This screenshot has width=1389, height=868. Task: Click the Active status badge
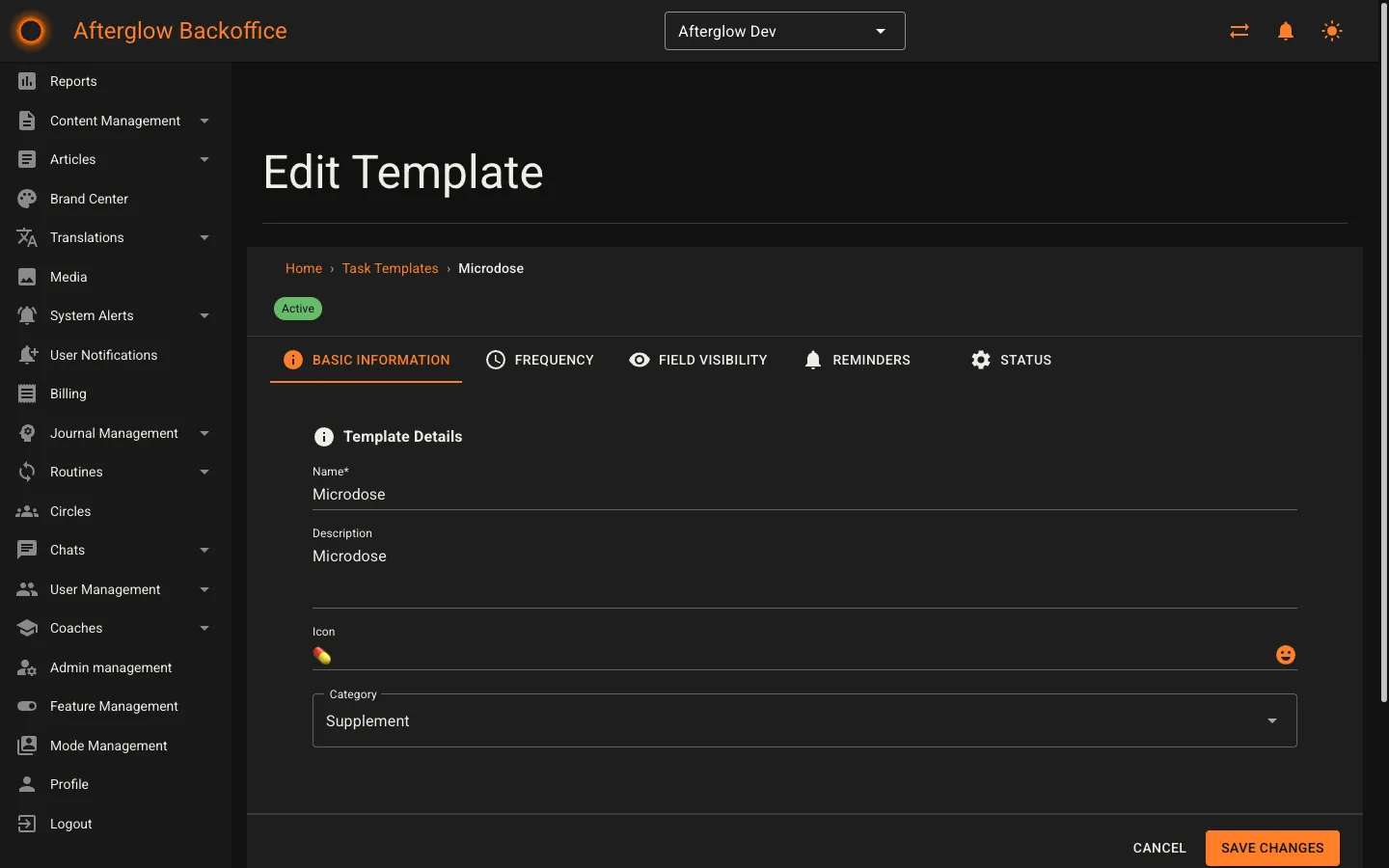(x=297, y=309)
